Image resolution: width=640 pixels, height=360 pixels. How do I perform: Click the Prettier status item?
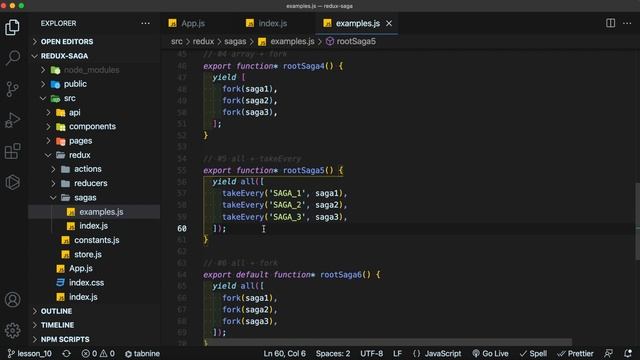[x=576, y=353]
